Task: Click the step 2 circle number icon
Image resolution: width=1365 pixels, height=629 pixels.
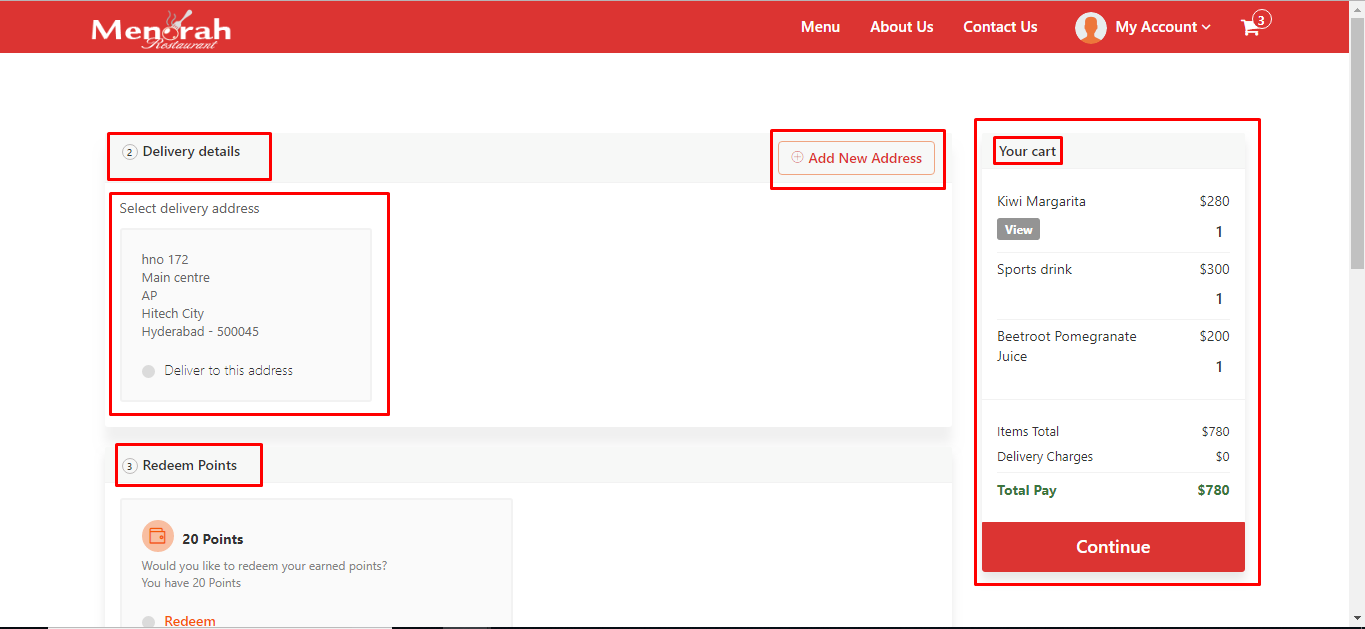Action: point(130,152)
